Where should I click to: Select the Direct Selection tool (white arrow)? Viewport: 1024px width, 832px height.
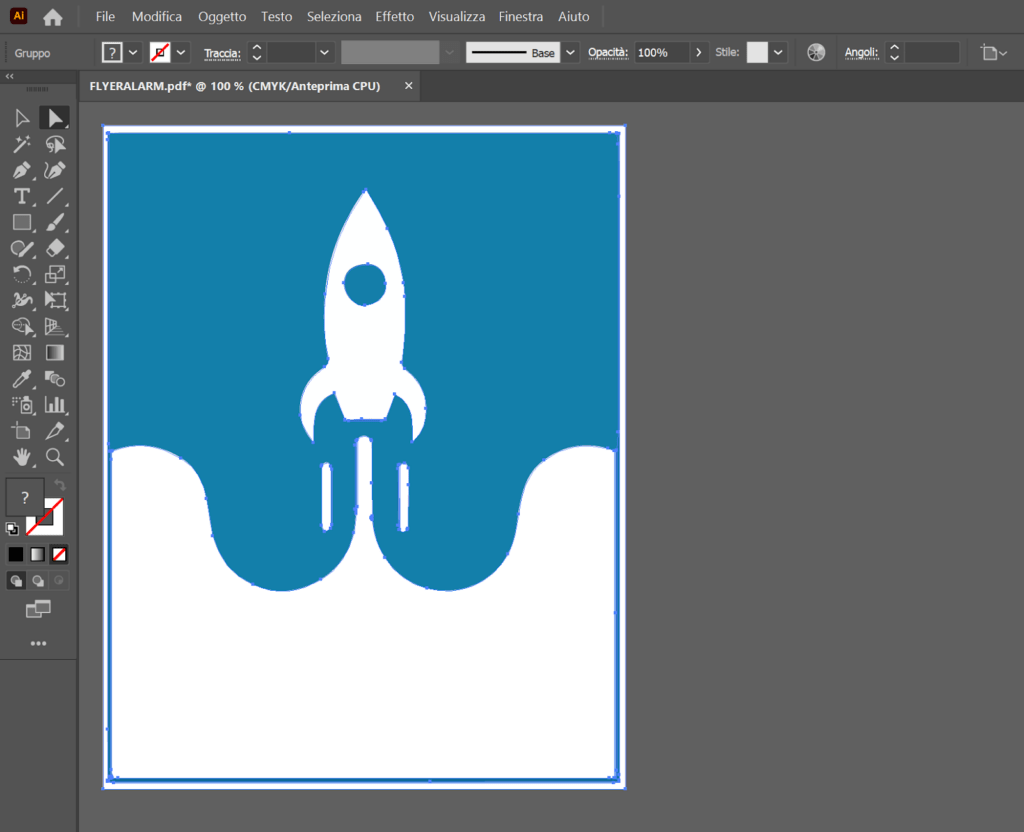(x=54, y=119)
